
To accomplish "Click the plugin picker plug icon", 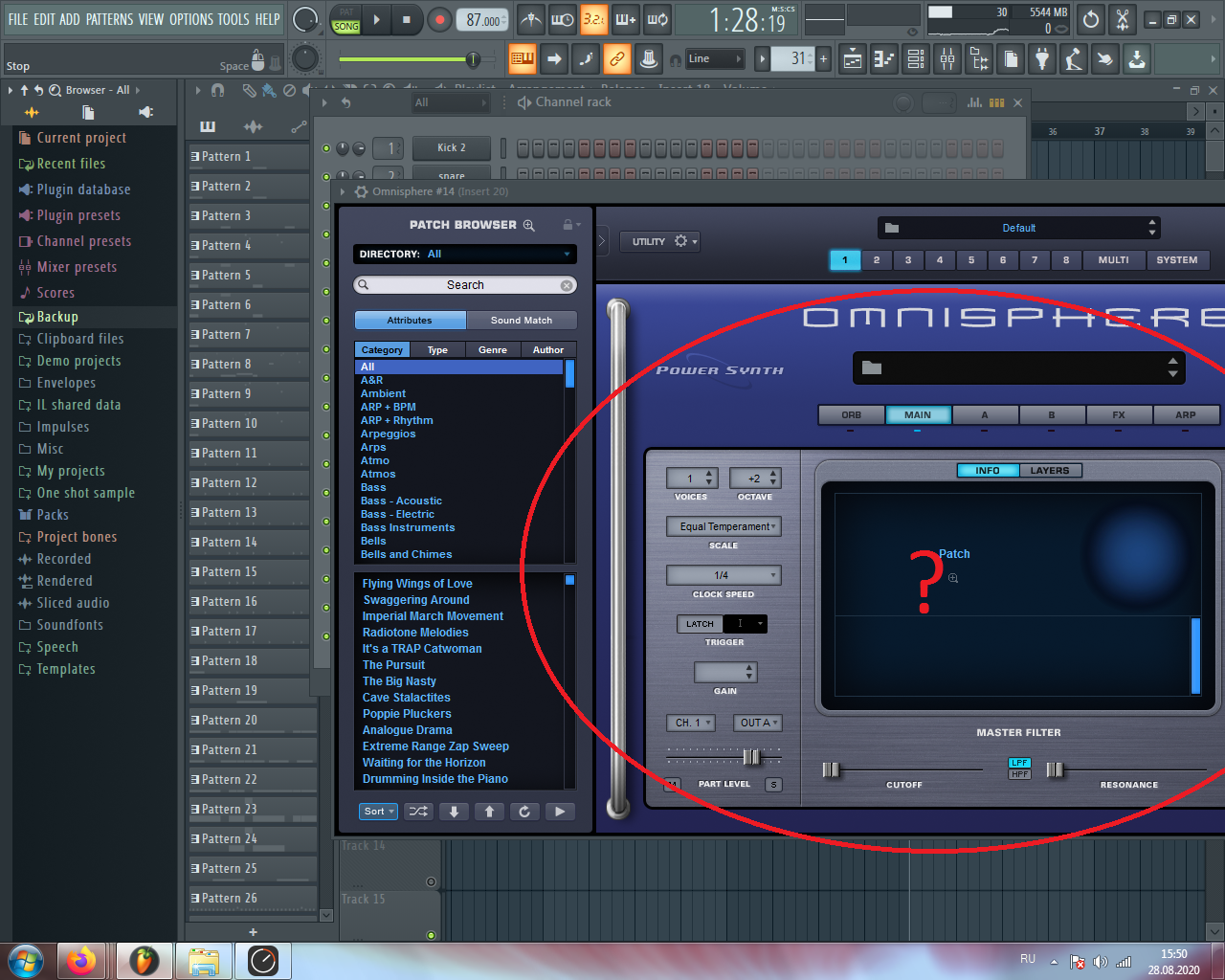I will tap(1042, 59).
